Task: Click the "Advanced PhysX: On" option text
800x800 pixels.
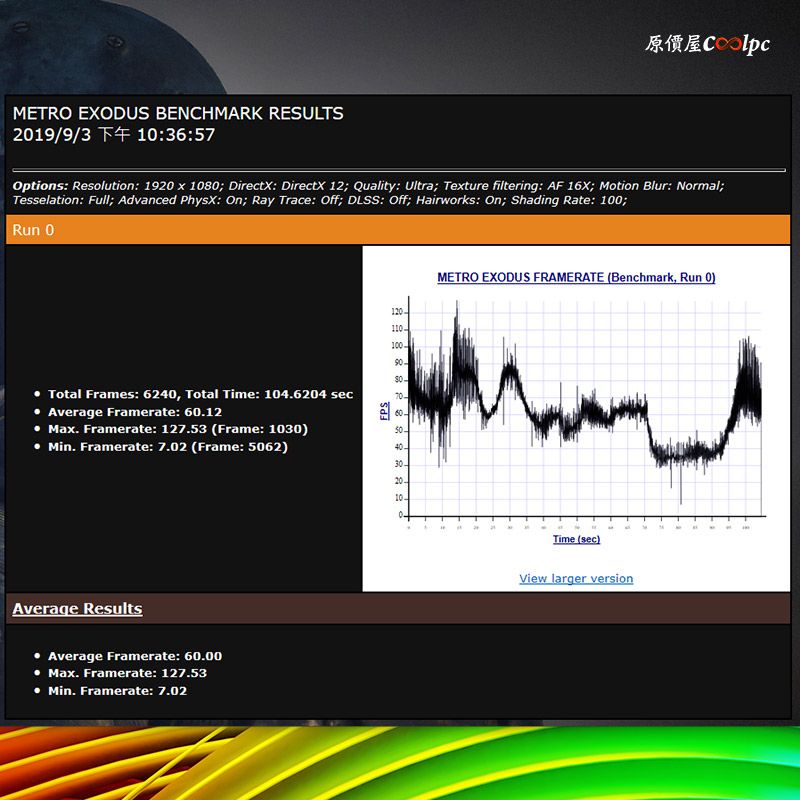Action: click(x=181, y=200)
